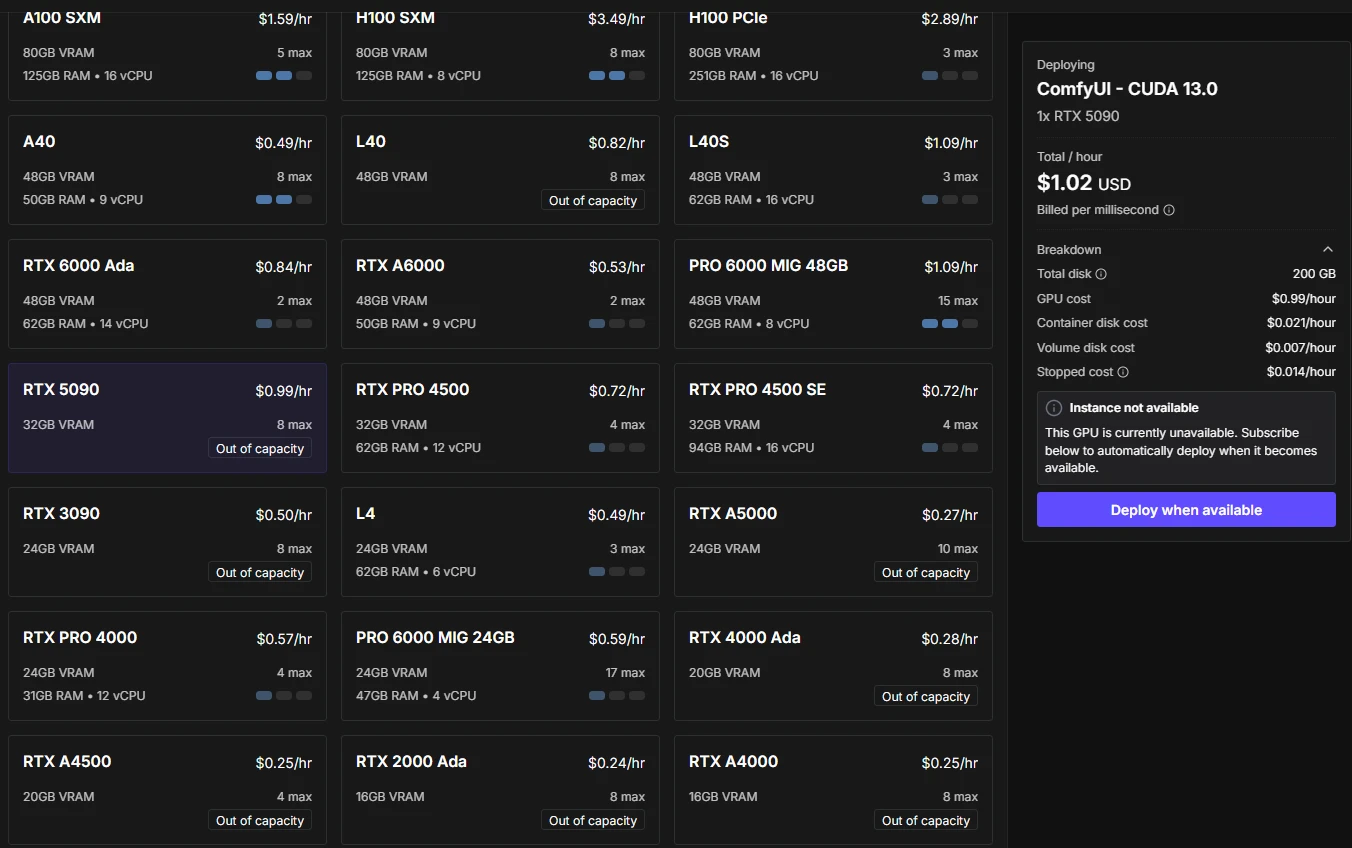
Task: Select the L4 GPU card
Action: click(500, 542)
